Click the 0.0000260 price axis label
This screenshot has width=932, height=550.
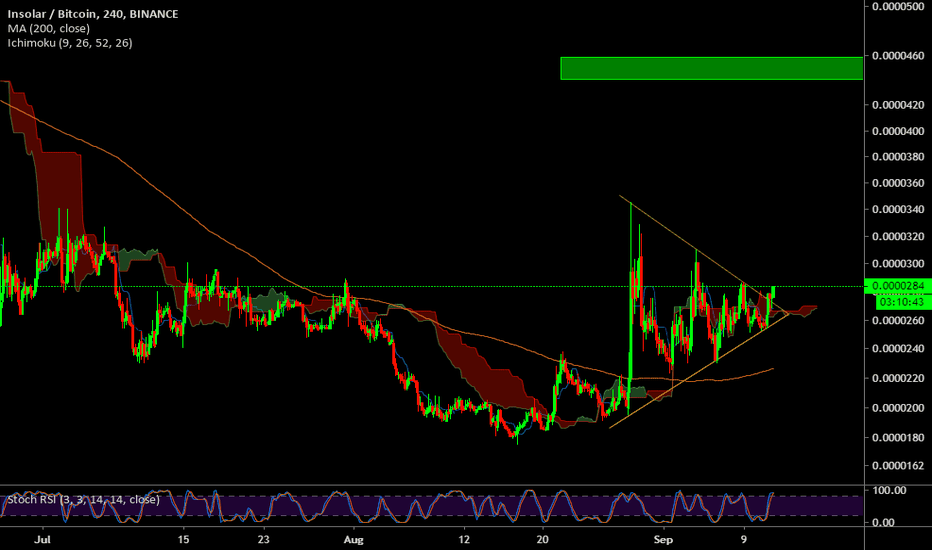(x=898, y=320)
